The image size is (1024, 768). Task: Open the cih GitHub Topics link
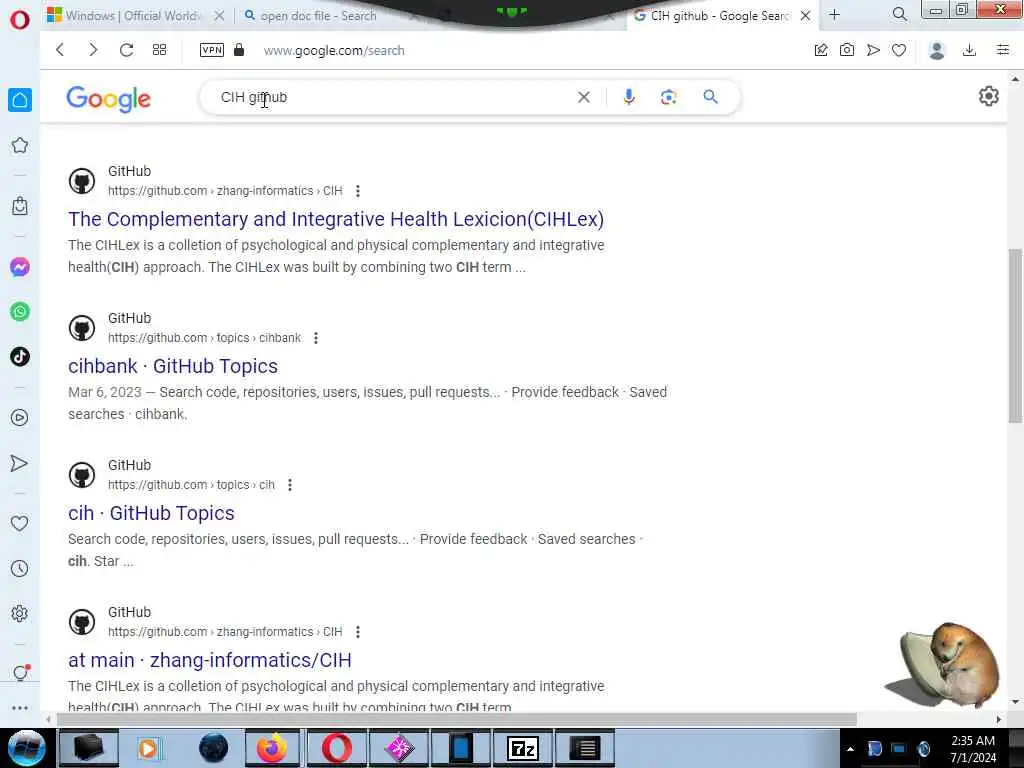pyautogui.click(x=151, y=513)
